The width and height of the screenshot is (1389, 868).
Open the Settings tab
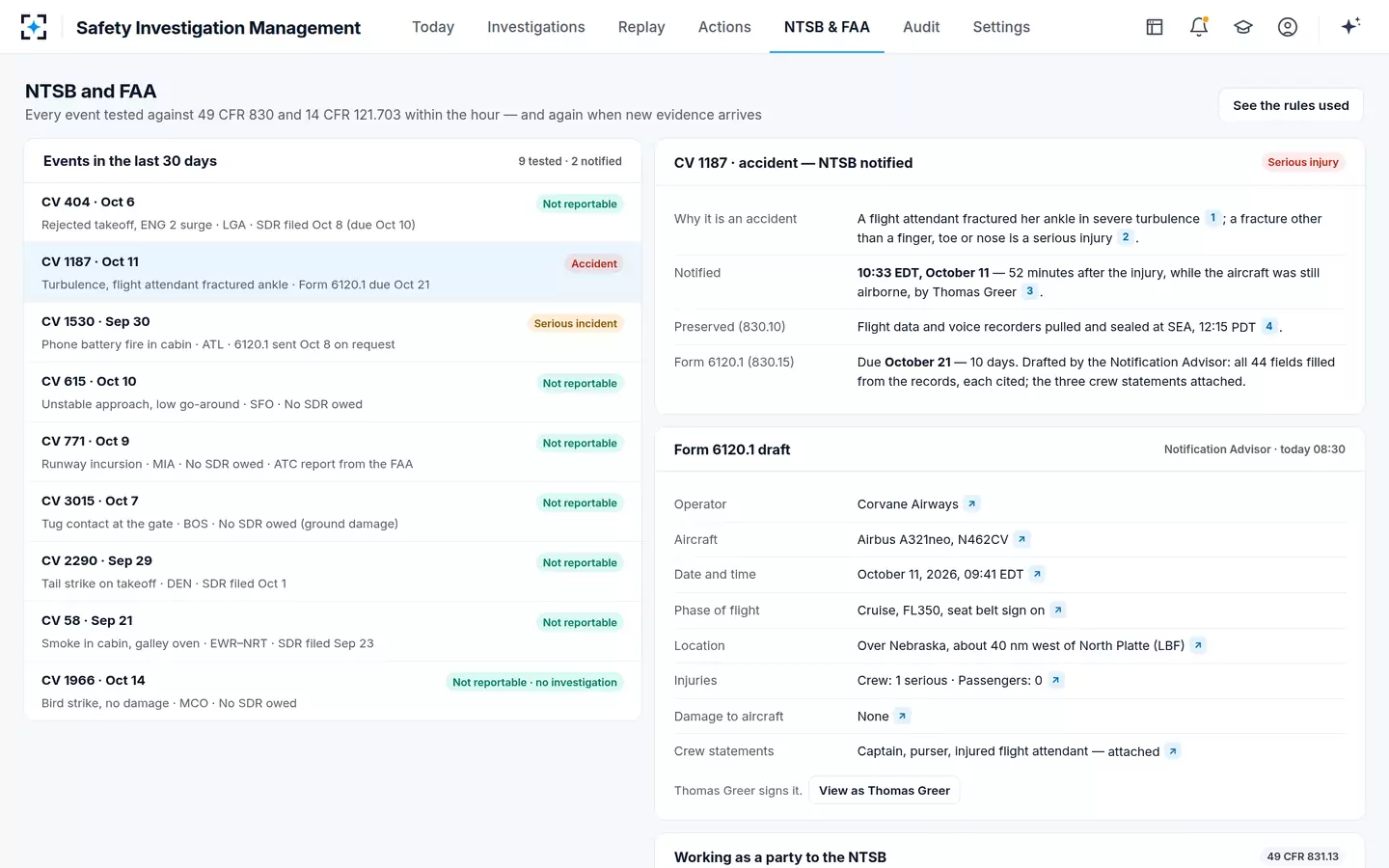pyautogui.click(x=1001, y=27)
